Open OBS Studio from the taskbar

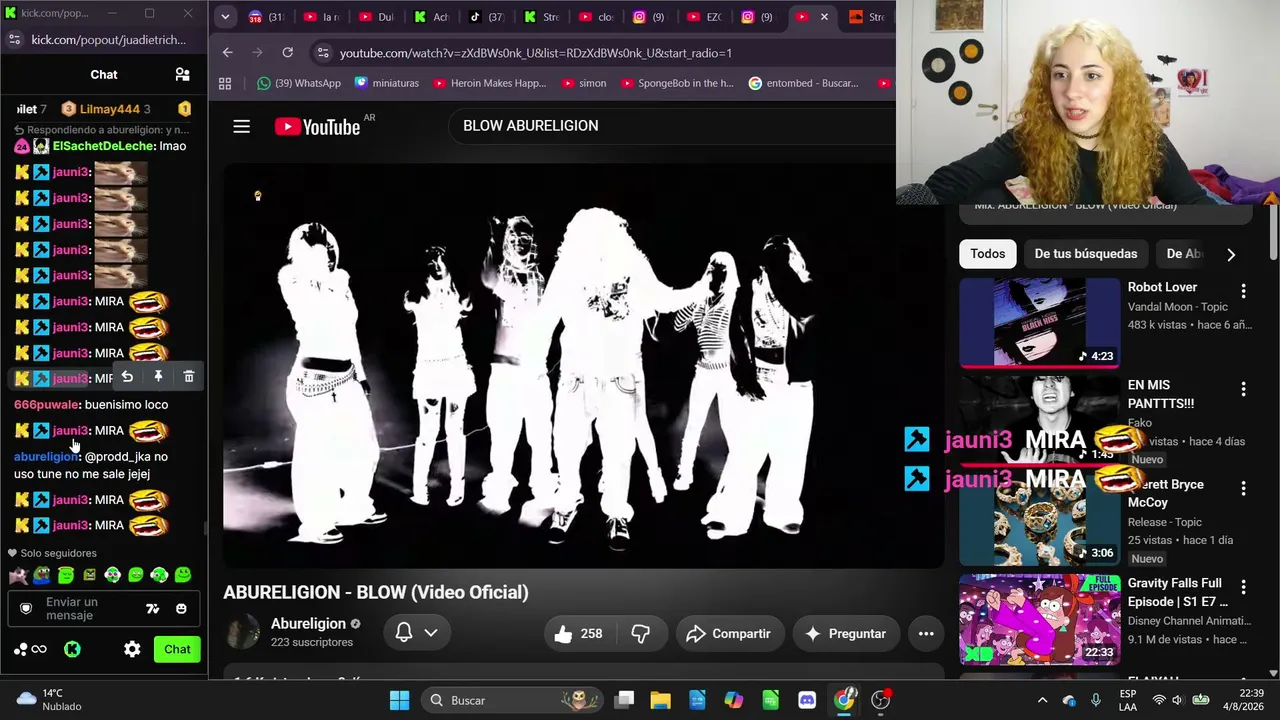point(881,700)
